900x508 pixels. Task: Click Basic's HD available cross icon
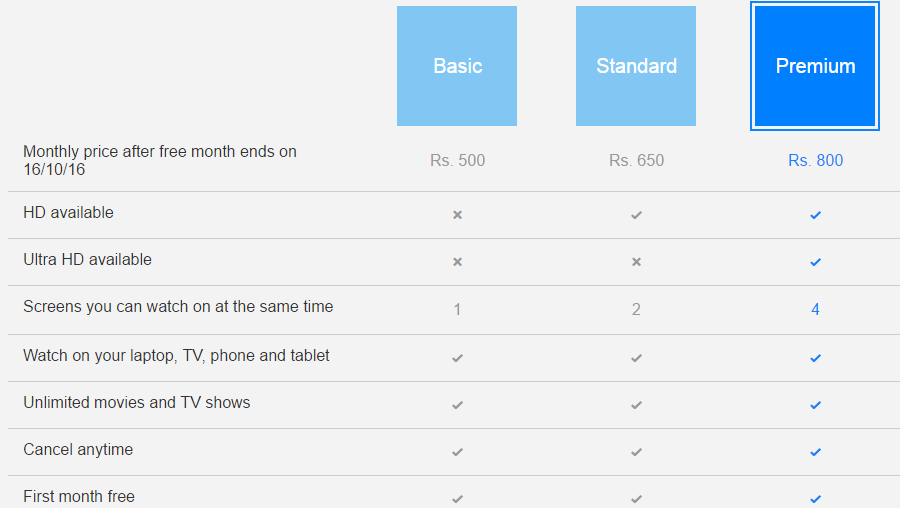(x=457, y=214)
